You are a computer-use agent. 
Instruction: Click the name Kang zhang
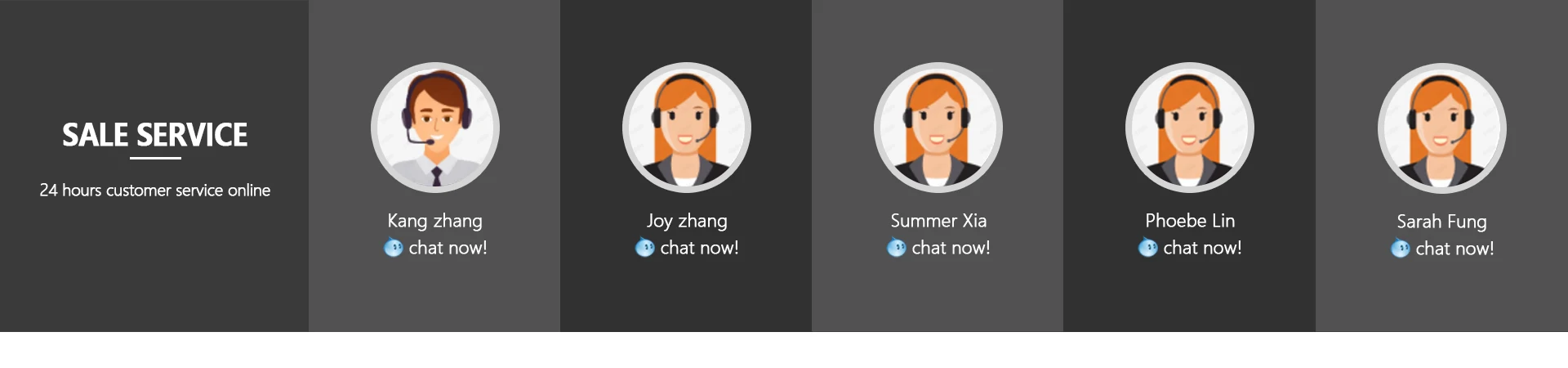(435, 221)
